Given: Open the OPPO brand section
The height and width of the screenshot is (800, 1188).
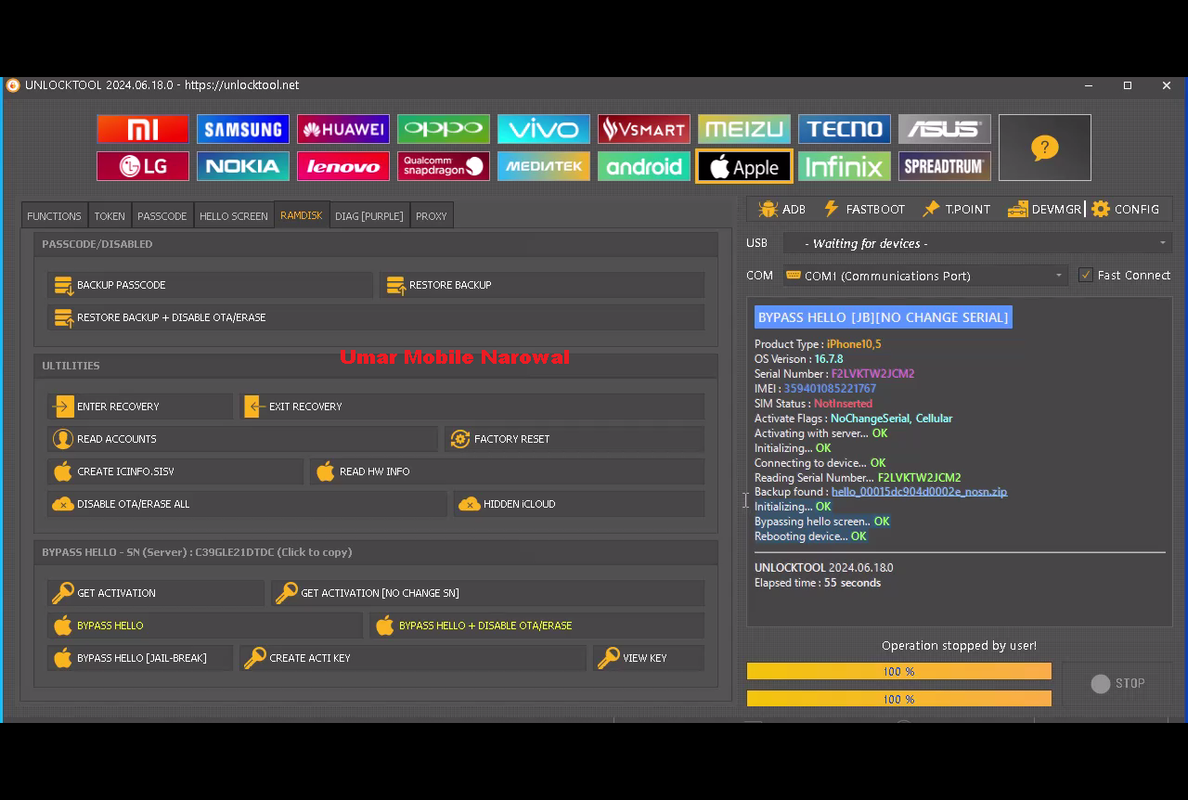Looking at the screenshot, I should (443, 129).
